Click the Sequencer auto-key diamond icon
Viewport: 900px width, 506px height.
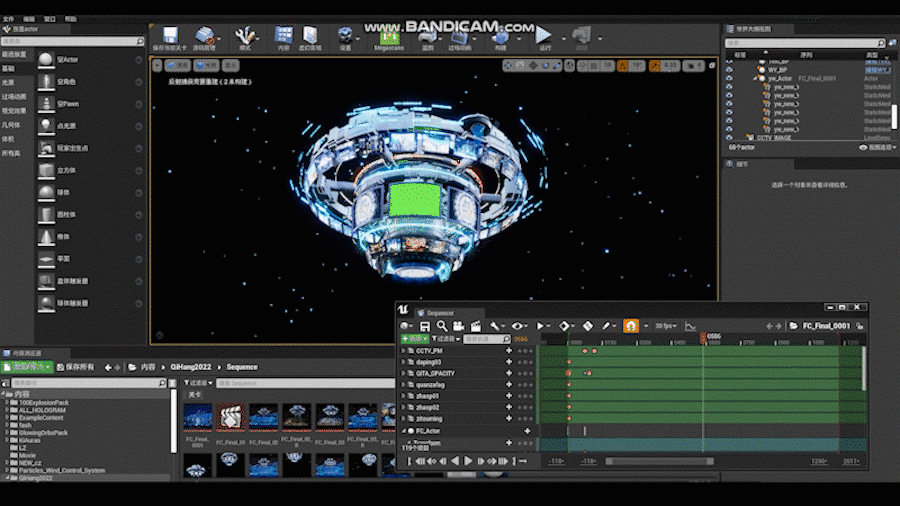click(587, 326)
